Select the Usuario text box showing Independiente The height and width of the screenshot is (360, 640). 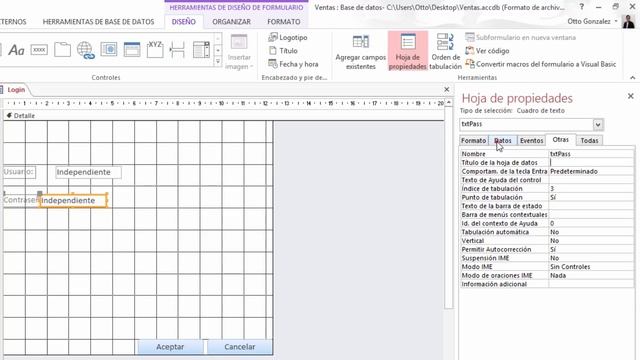click(x=88, y=172)
